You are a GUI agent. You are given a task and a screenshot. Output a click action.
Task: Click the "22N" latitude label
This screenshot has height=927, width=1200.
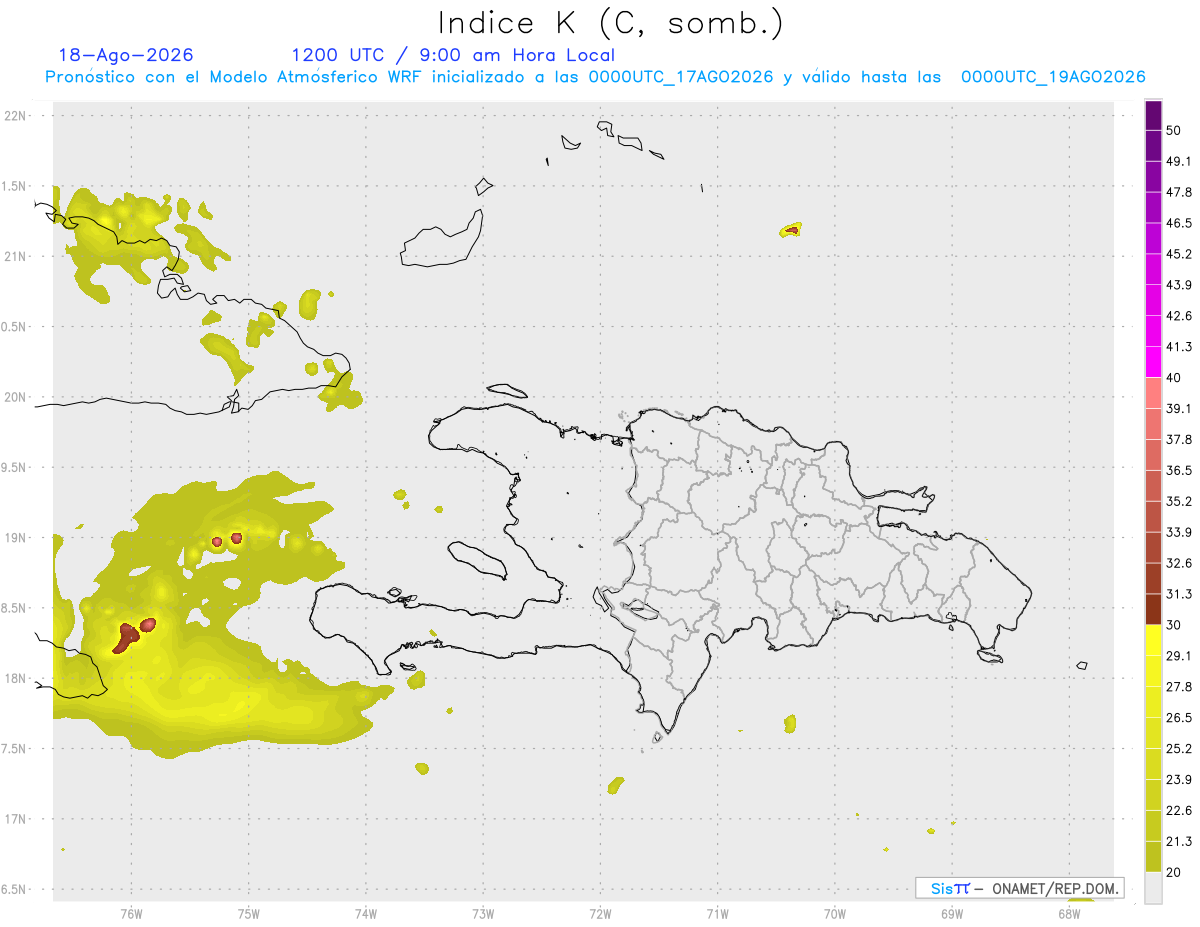coord(15,116)
